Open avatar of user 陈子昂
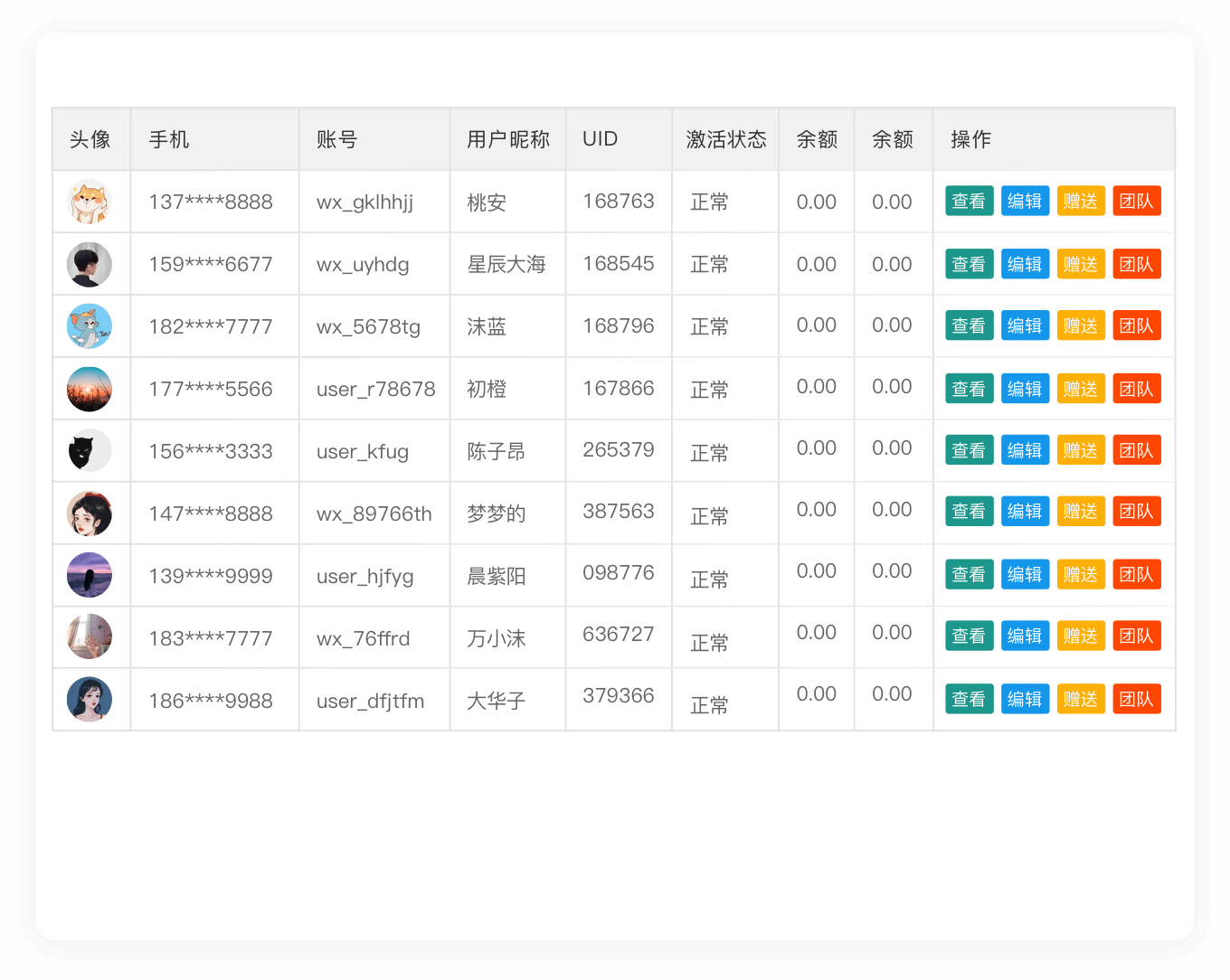The image size is (1230, 980). (90, 449)
